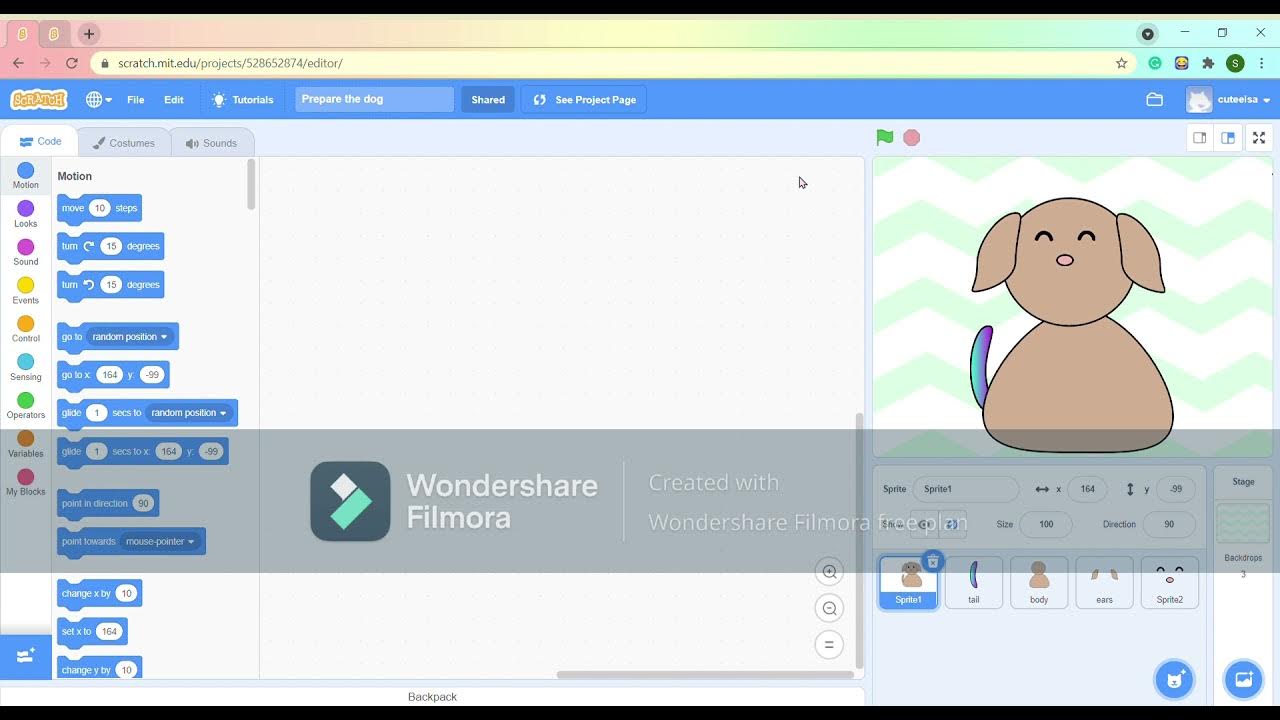Choose a new sprite button
The height and width of the screenshot is (720, 1280).
[x=1174, y=679]
